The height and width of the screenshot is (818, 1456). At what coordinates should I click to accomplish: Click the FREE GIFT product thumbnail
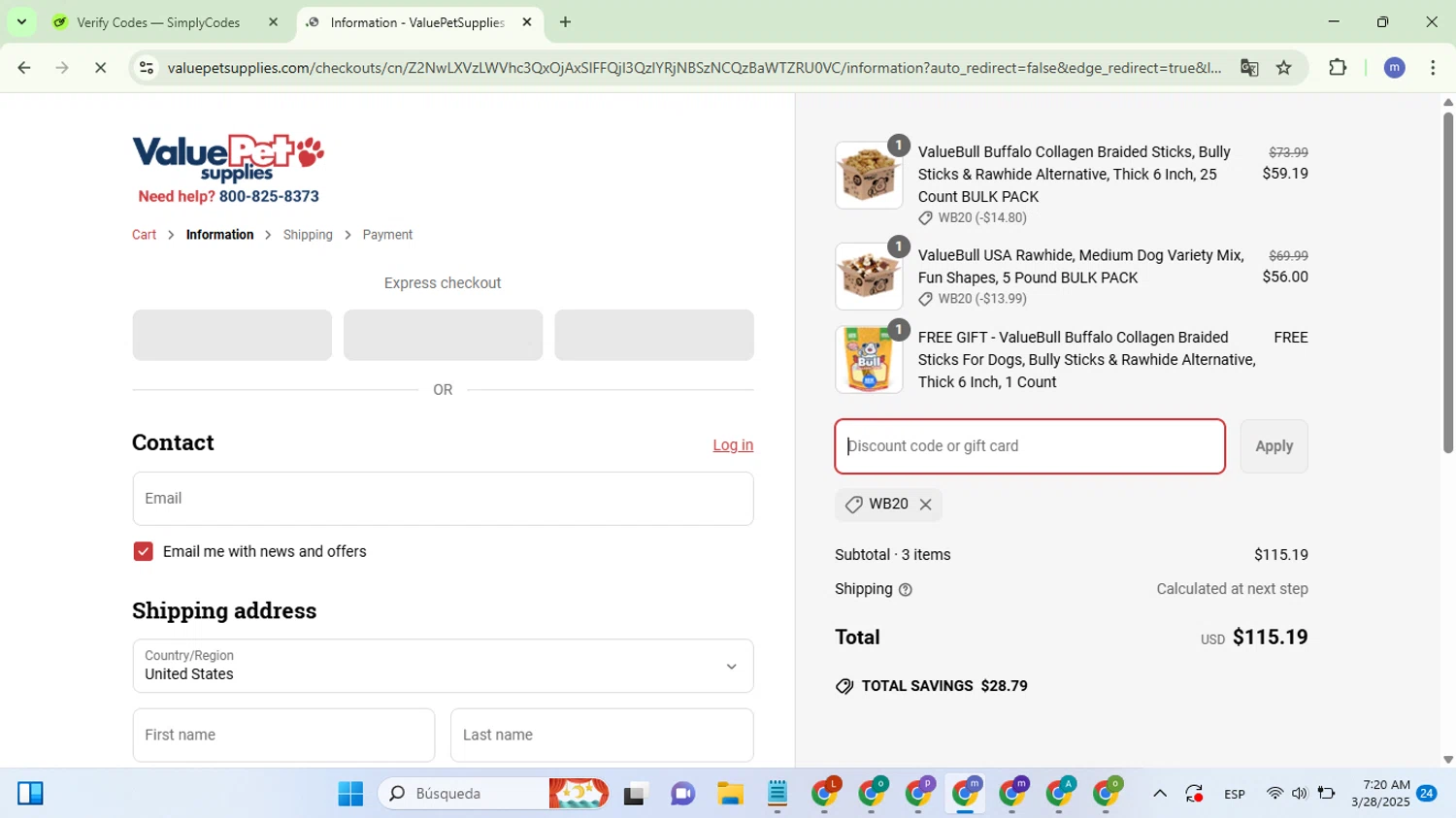point(869,359)
